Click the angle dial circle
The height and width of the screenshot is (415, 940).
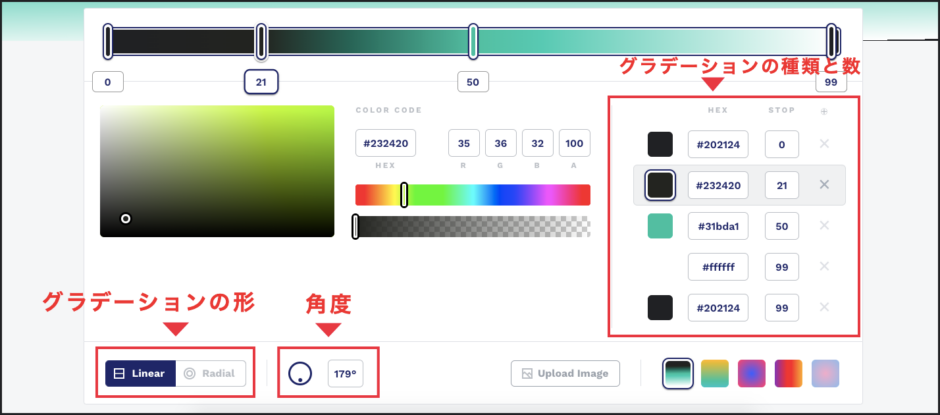(300, 373)
